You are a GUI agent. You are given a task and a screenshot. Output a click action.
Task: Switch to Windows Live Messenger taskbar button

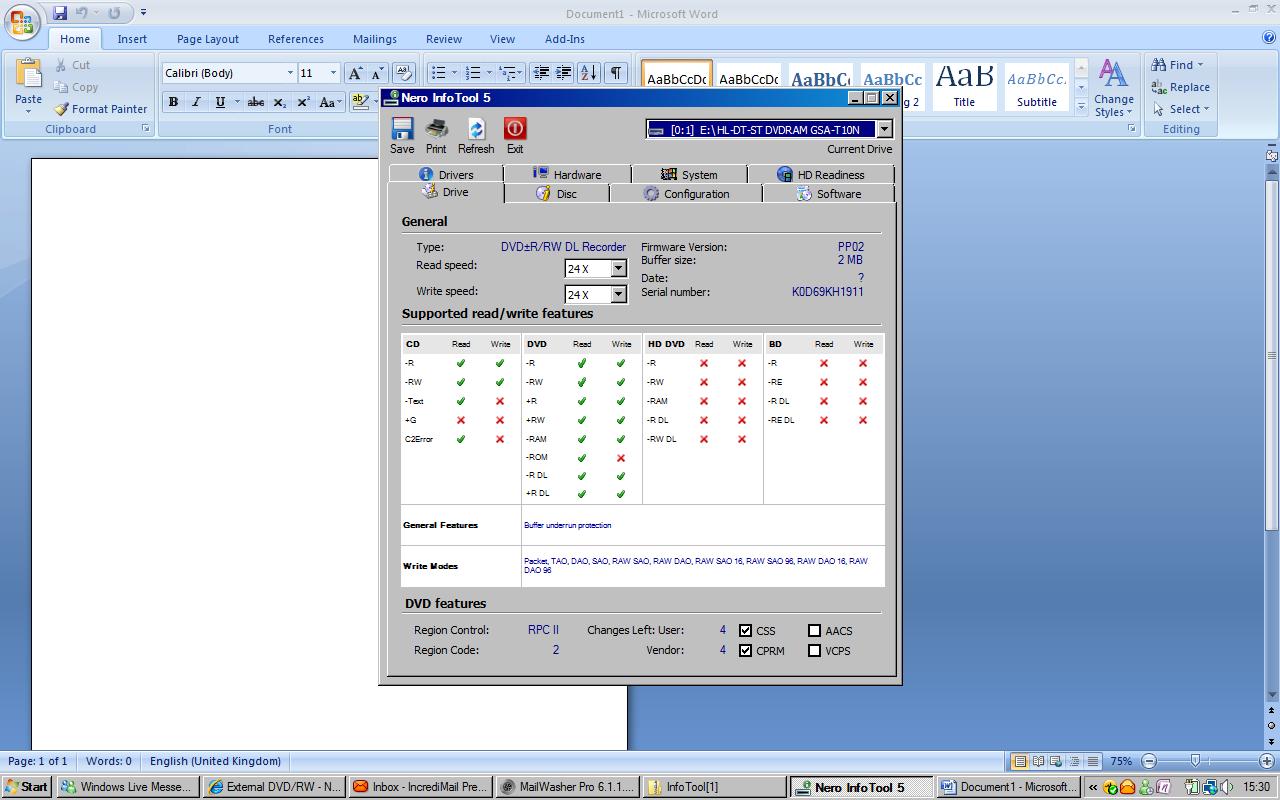click(129, 787)
